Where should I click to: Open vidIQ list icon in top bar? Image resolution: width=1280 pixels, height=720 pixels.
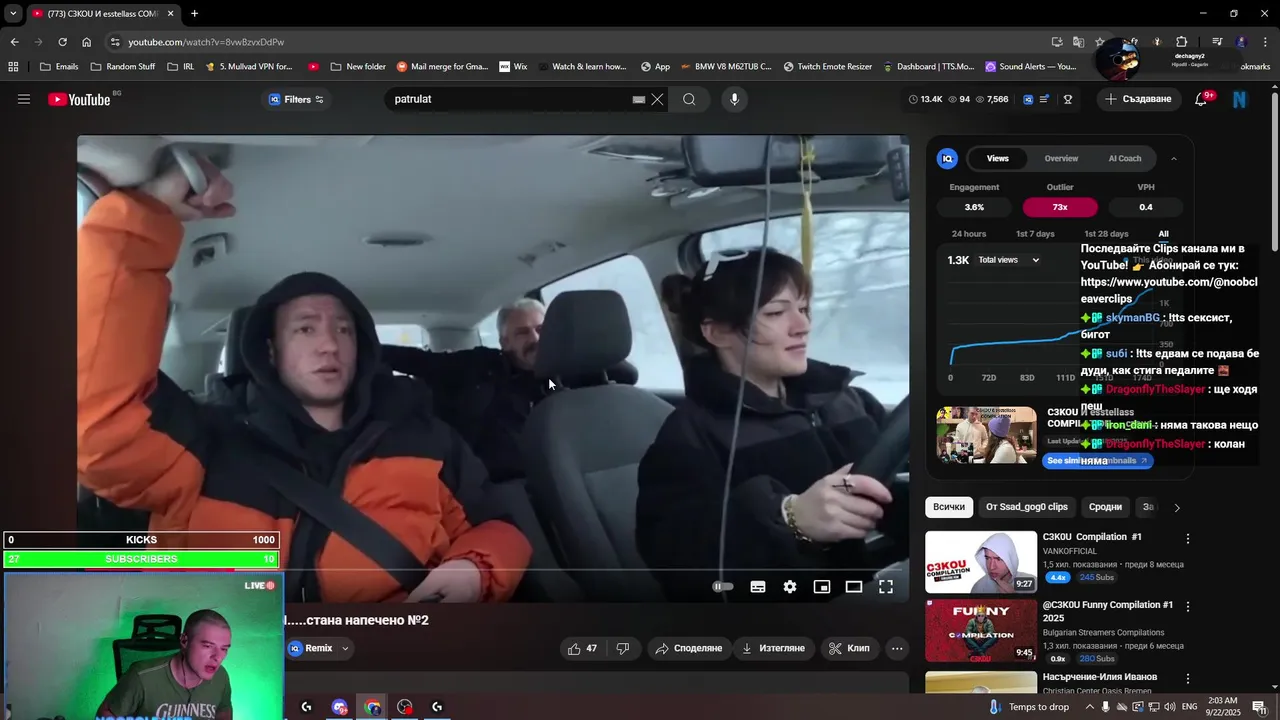[x=1045, y=99]
